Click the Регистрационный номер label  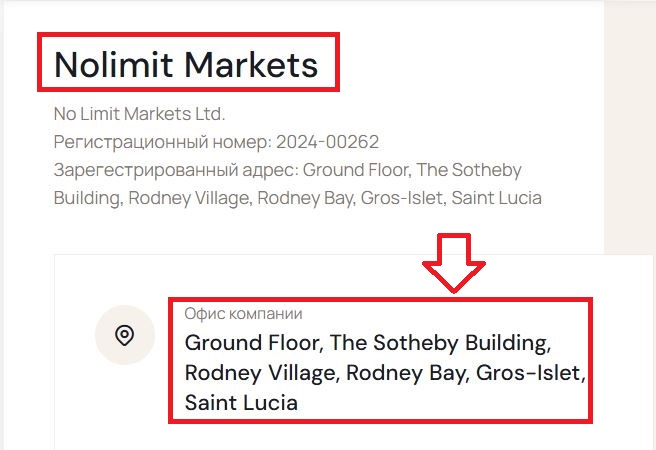pyautogui.click(x=162, y=142)
